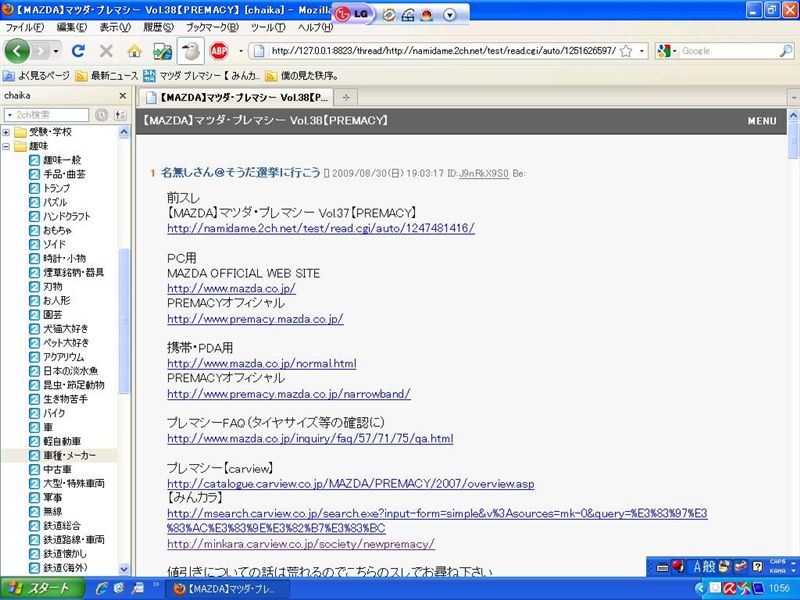Open the http://www.mazda.co.jp/ link

(x=231, y=288)
